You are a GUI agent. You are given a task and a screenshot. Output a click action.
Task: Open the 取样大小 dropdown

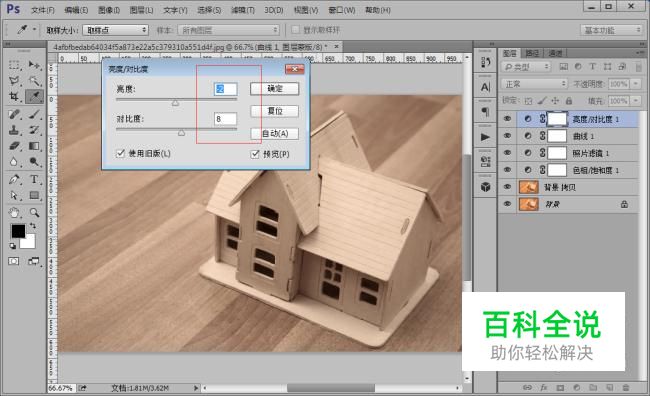point(115,30)
